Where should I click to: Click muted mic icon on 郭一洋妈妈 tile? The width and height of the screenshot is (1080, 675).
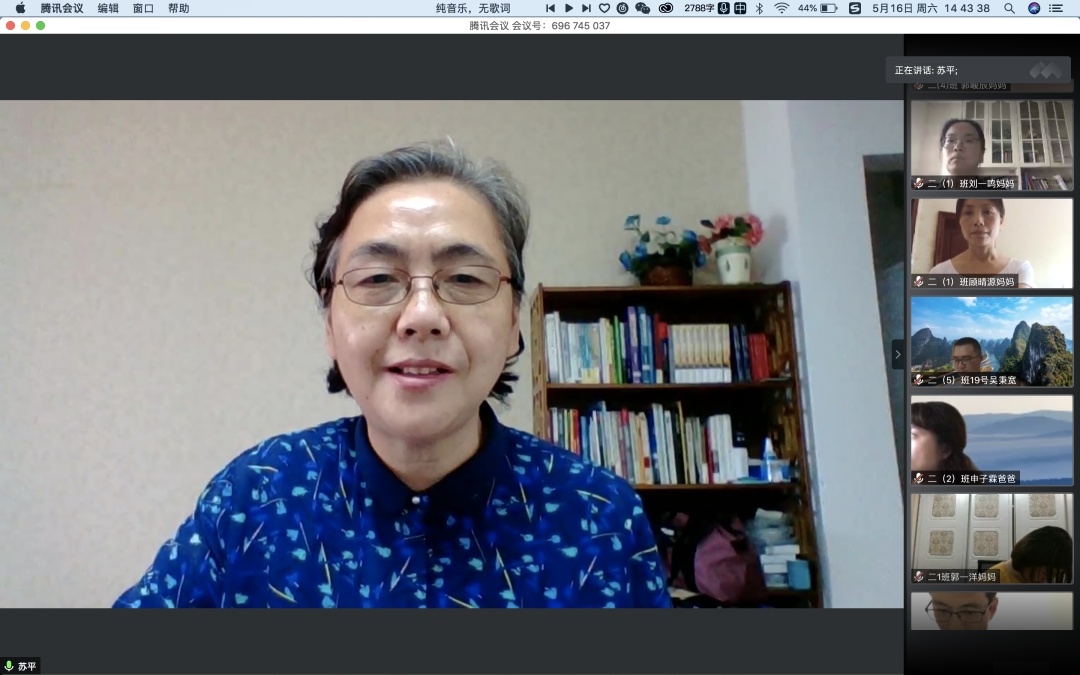click(x=919, y=576)
